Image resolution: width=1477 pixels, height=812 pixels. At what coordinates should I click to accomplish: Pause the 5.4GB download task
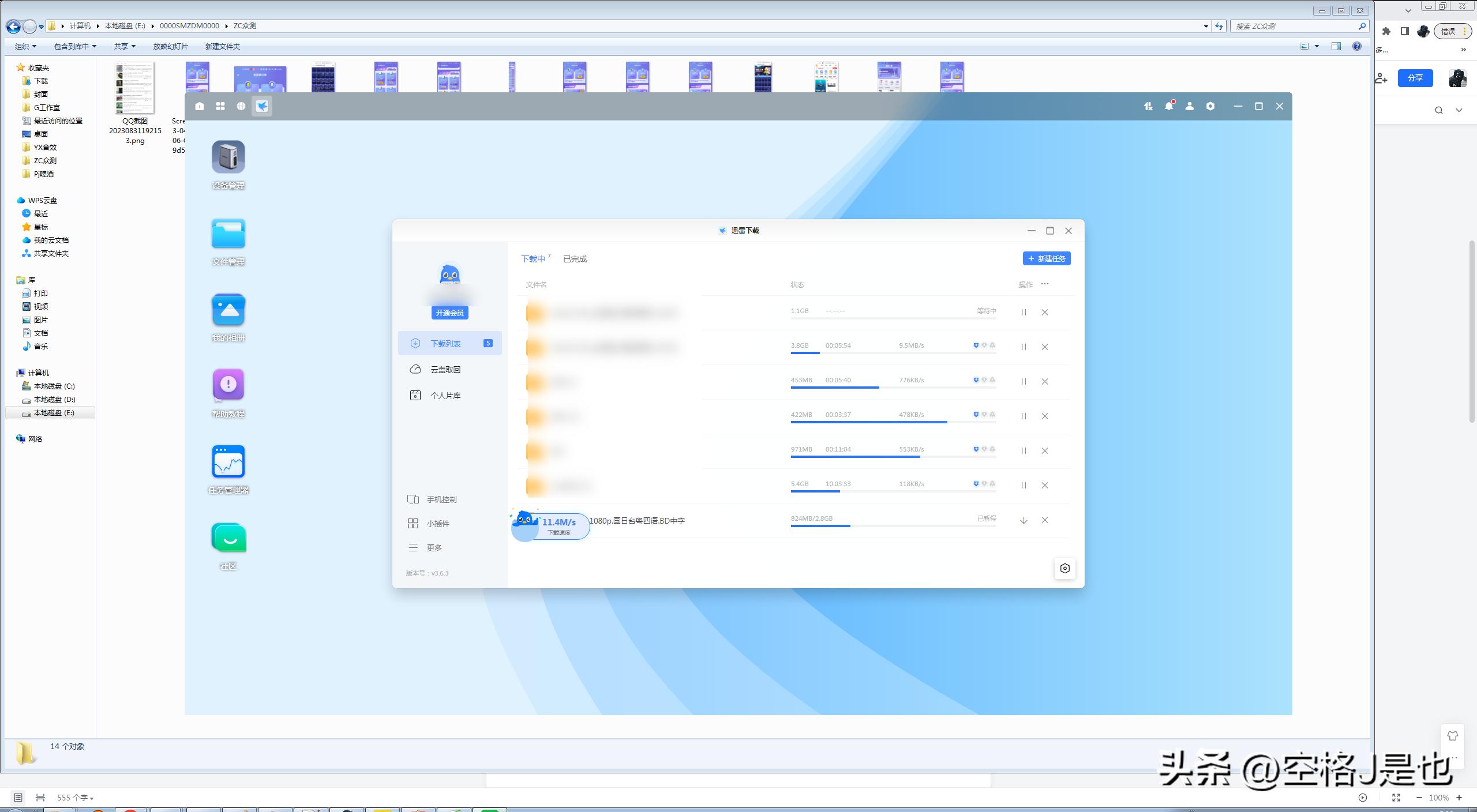[x=1024, y=485]
